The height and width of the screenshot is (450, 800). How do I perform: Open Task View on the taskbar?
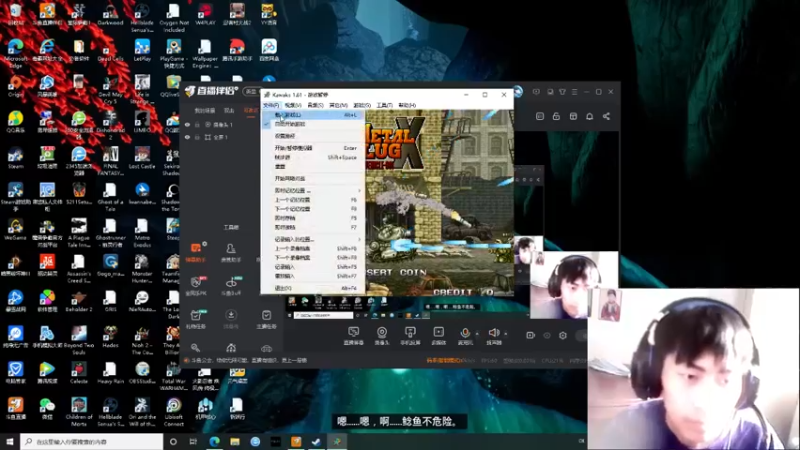(193, 441)
